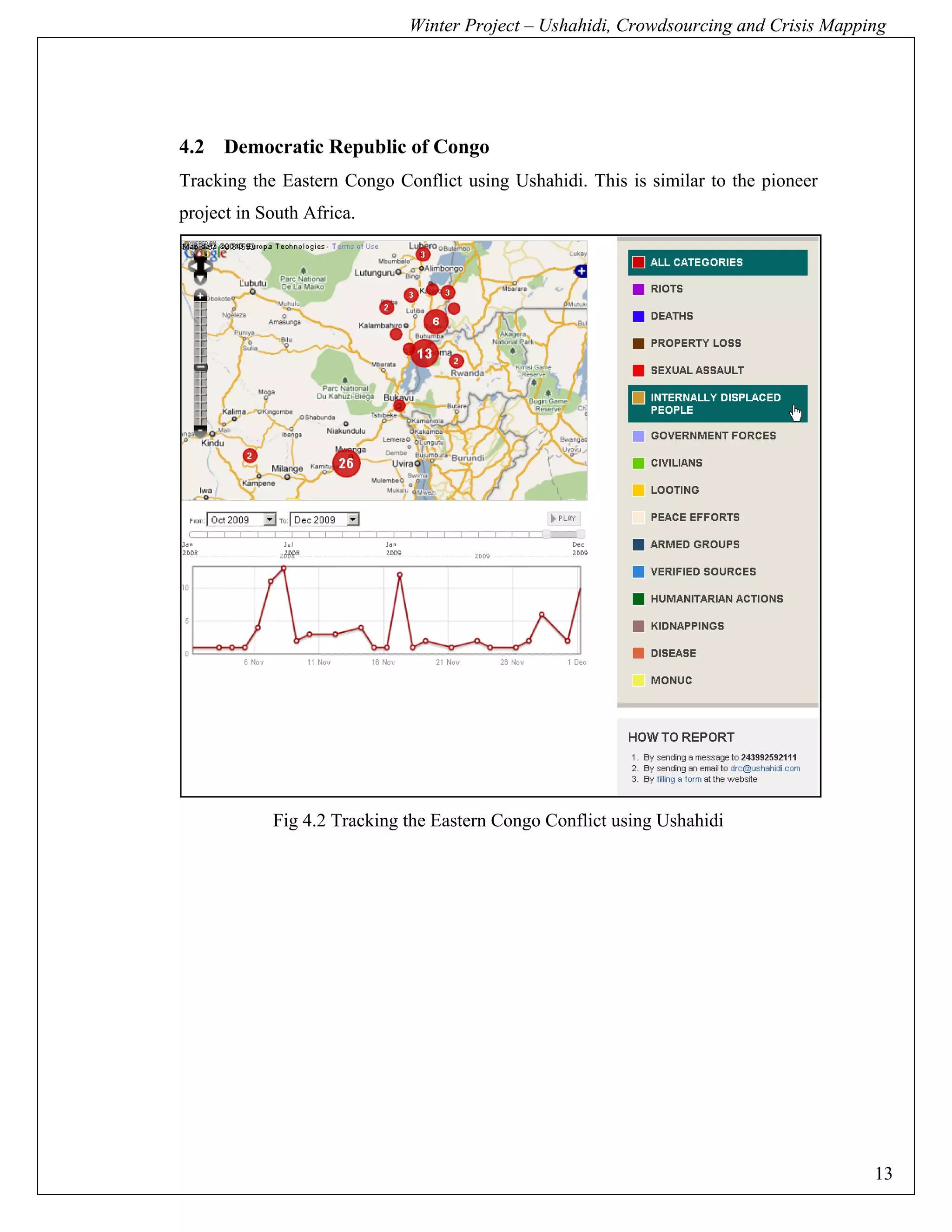
Task: Click the Burundi label on map
Action: pos(468,458)
